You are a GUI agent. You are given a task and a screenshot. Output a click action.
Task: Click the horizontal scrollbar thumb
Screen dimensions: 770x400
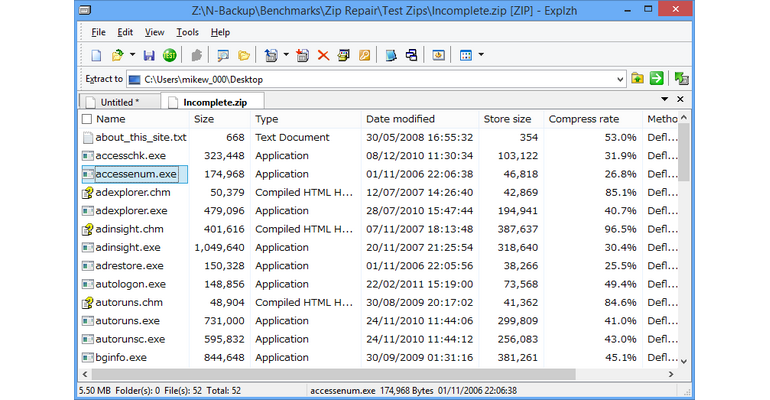[x=333, y=374]
